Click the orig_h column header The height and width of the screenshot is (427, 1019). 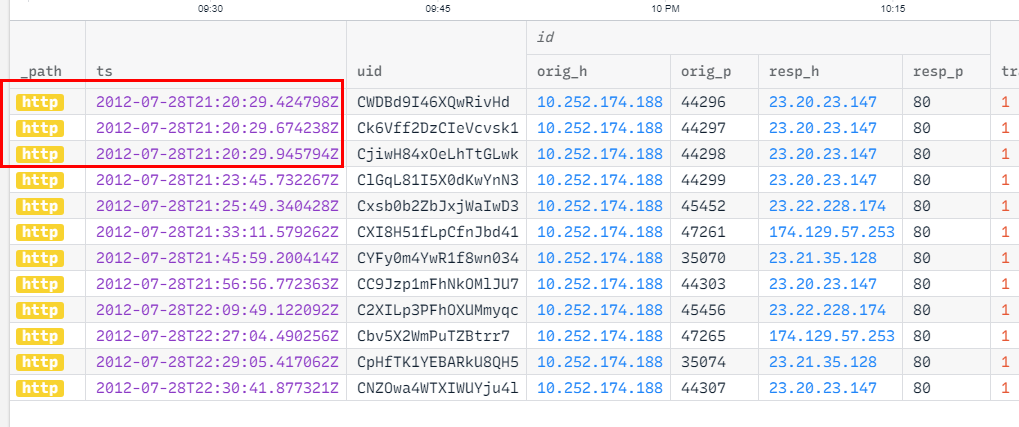click(562, 71)
